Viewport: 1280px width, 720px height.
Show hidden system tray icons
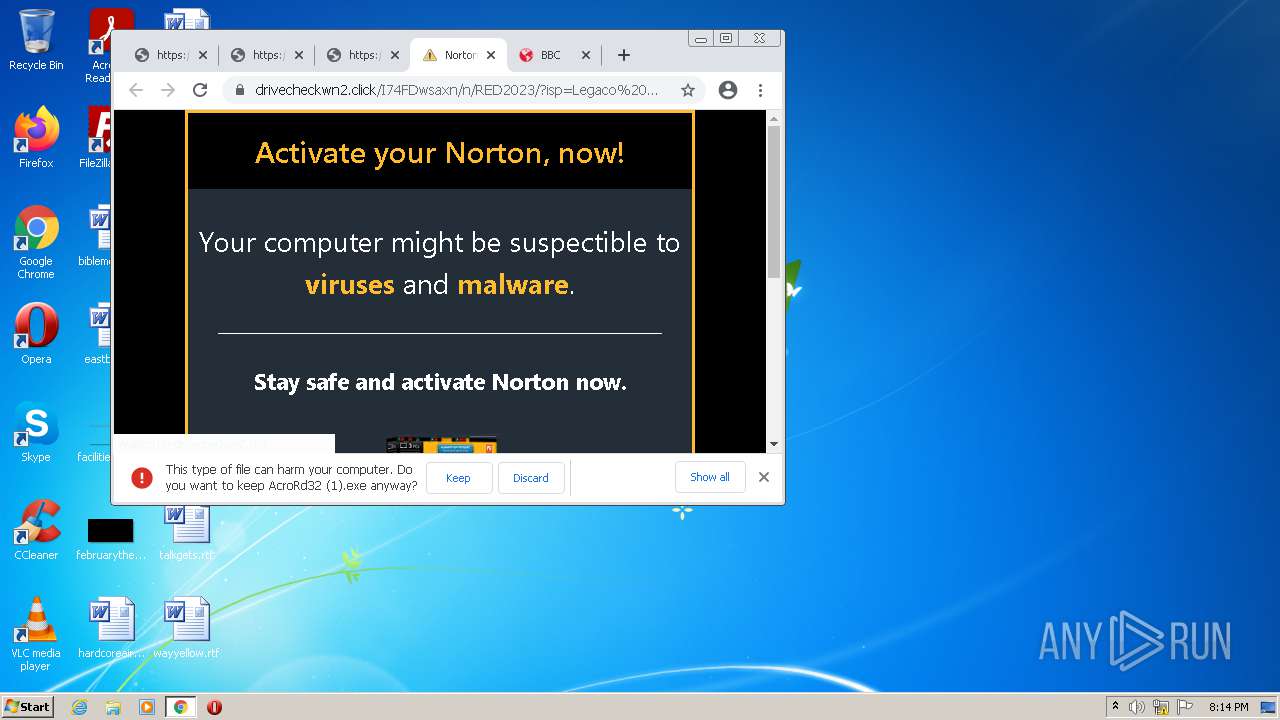pyautogui.click(x=1115, y=707)
